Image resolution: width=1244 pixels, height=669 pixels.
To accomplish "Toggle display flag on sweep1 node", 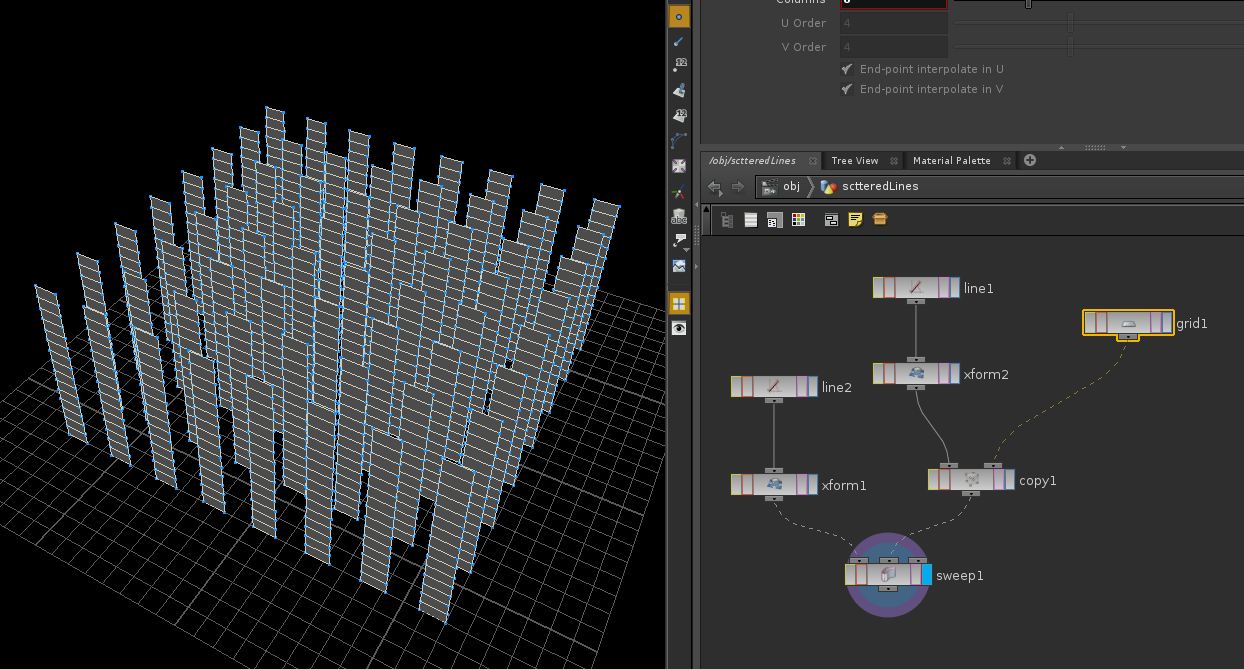I will click(927, 575).
